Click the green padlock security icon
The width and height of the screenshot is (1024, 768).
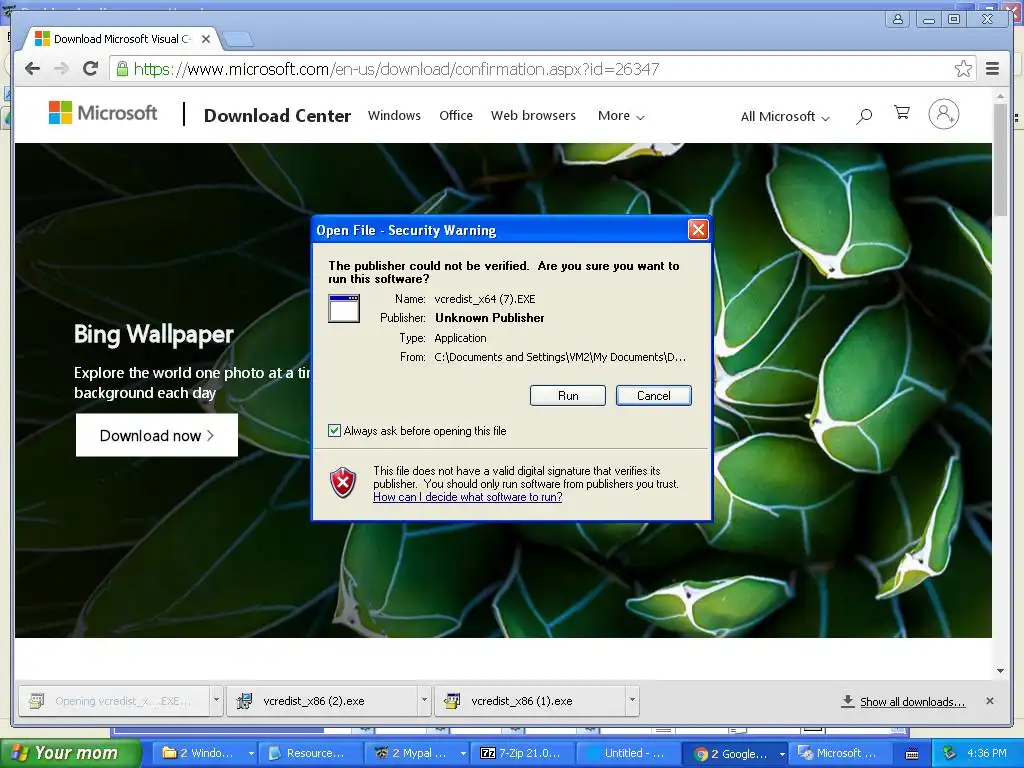coord(122,69)
